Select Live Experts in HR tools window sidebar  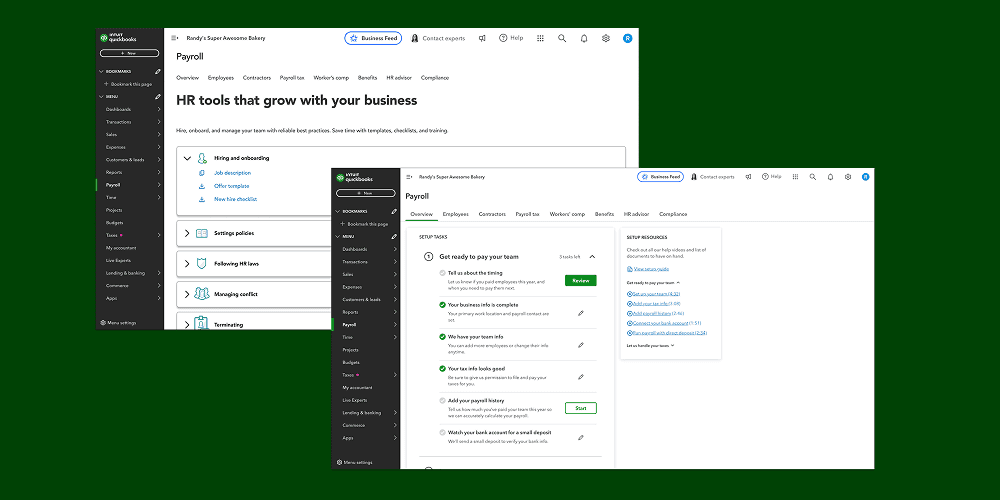[x=118, y=260]
